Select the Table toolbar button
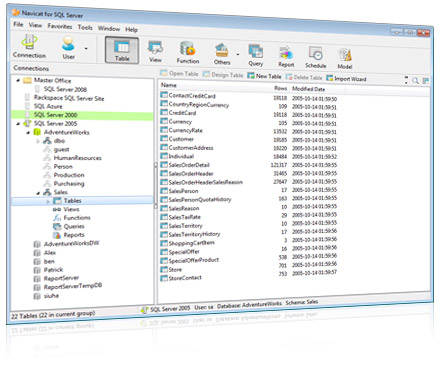The image size is (440, 370). (x=122, y=50)
